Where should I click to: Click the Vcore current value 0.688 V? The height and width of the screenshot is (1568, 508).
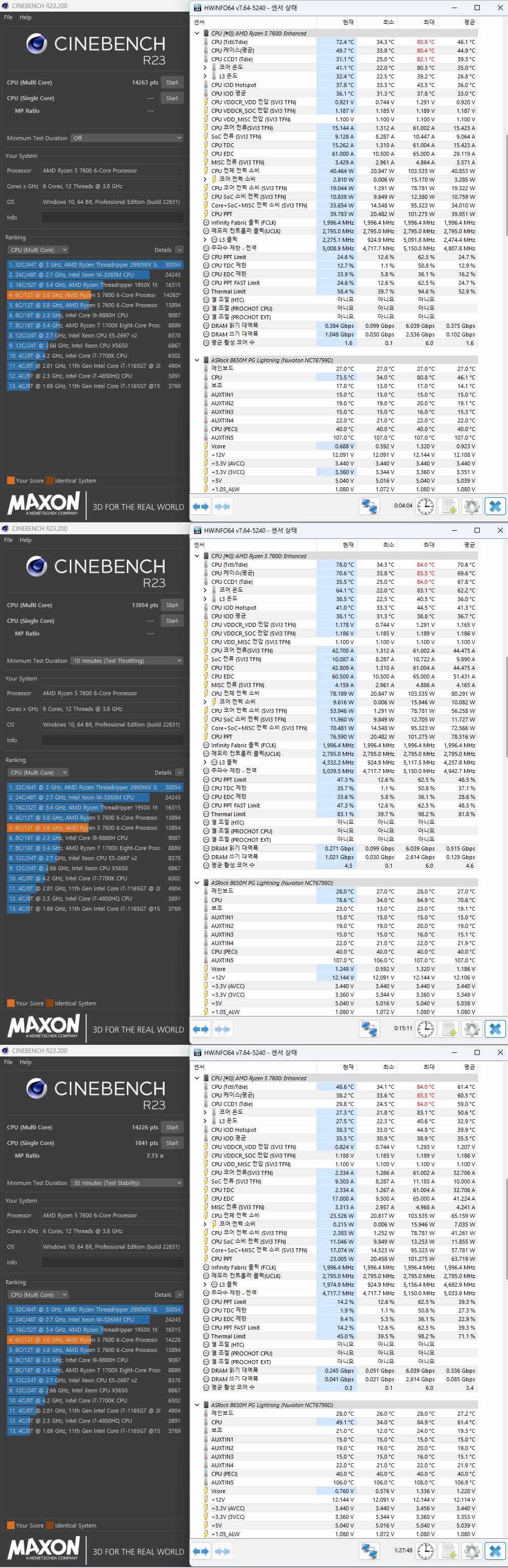tap(344, 446)
